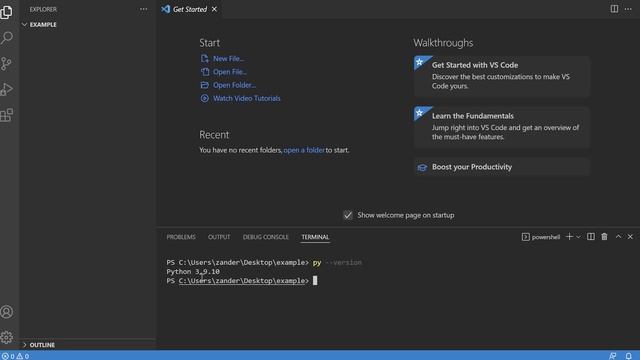Open Explorer's more actions ellipsis

click(x=144, y=9)
